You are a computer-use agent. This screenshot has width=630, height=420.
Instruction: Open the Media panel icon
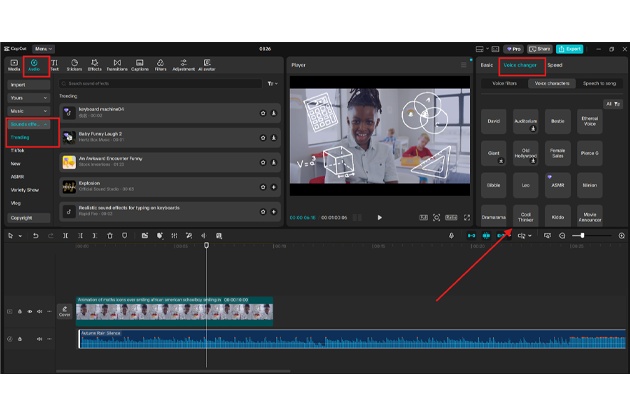14,65
